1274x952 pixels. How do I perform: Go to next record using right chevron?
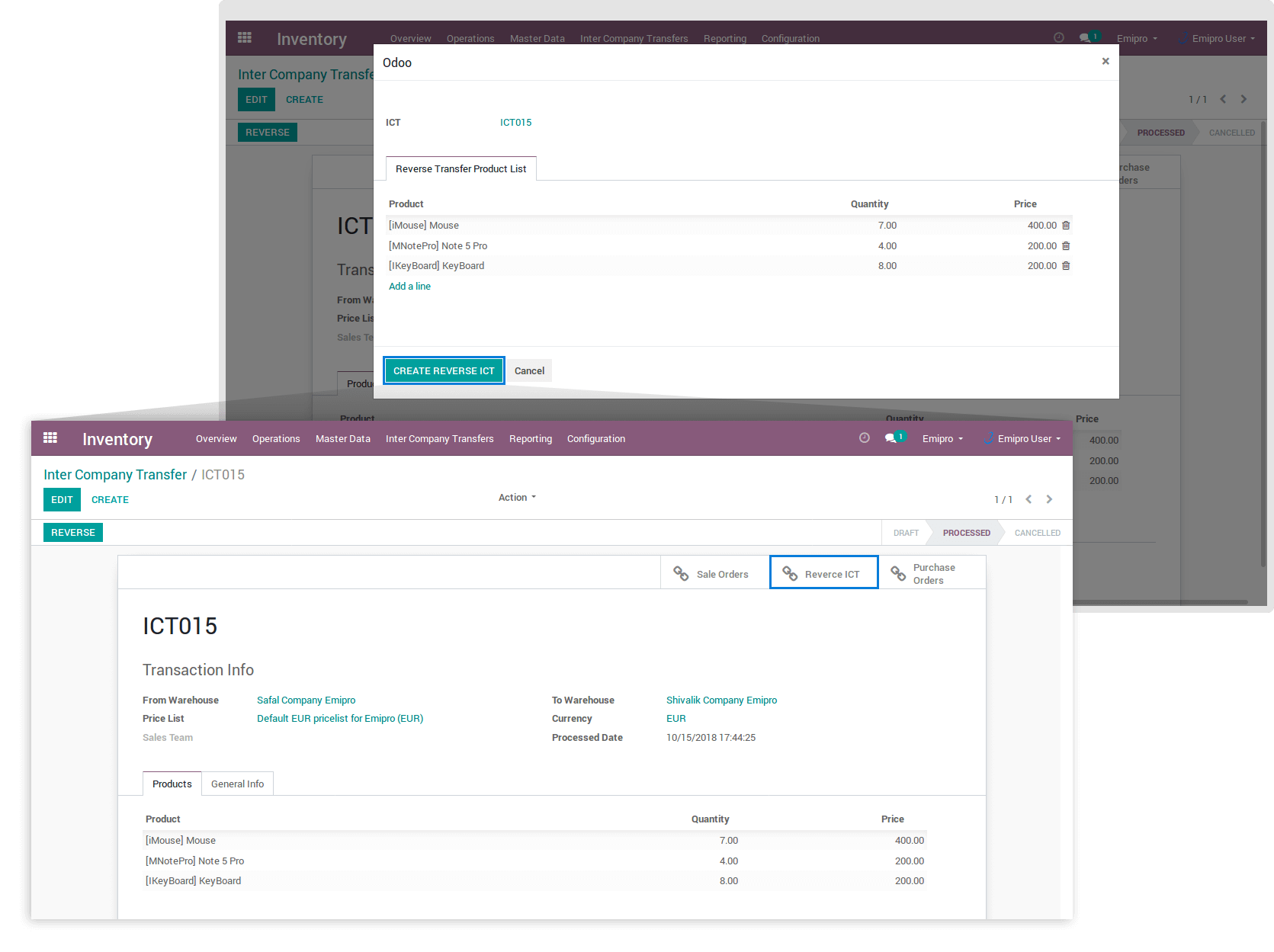(x=1049, y=499)
